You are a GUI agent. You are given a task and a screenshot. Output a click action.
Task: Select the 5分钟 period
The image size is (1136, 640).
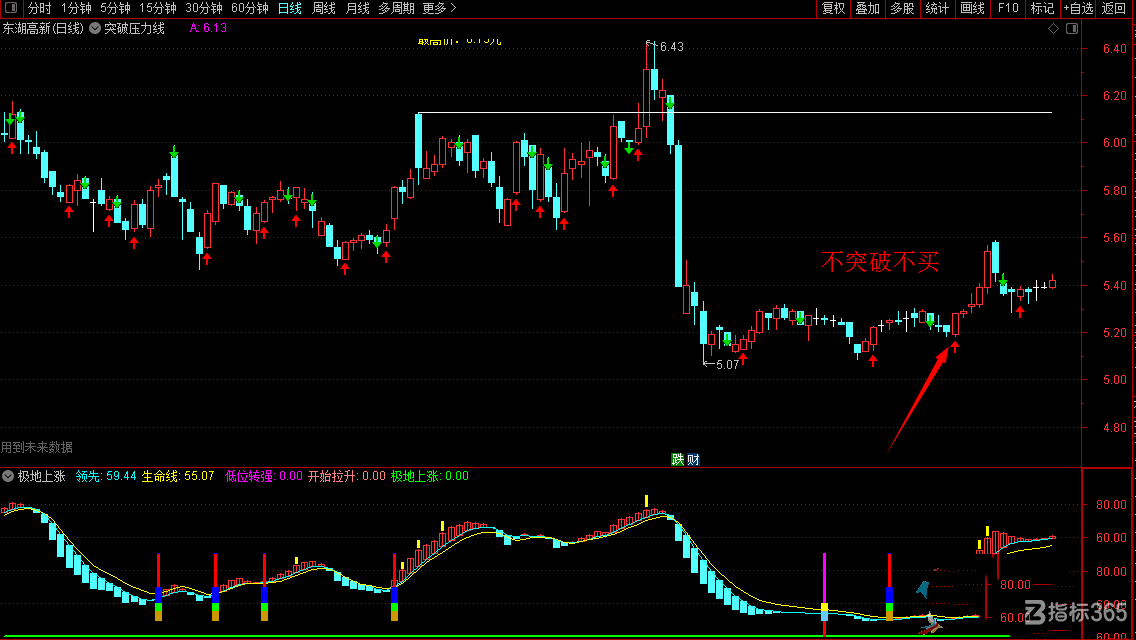(115, 9)
